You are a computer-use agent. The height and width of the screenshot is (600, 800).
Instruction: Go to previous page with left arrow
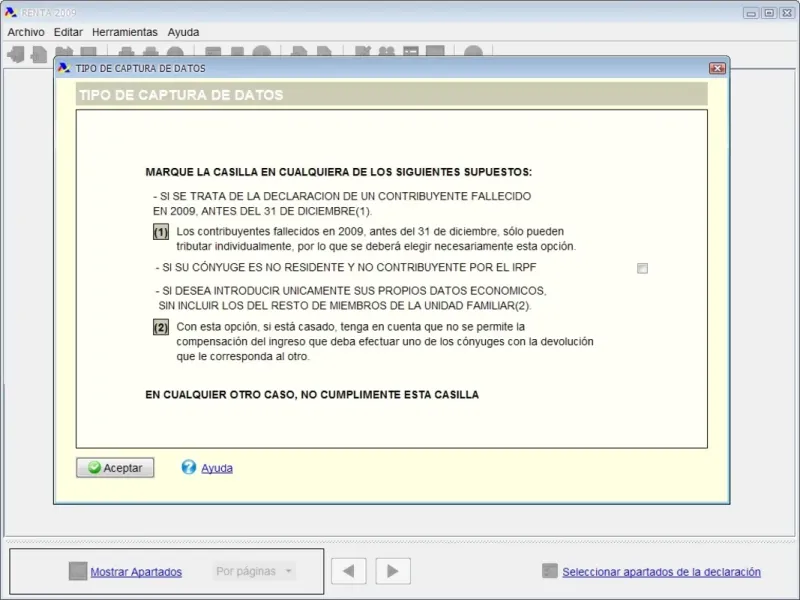[x=348, y=571]
